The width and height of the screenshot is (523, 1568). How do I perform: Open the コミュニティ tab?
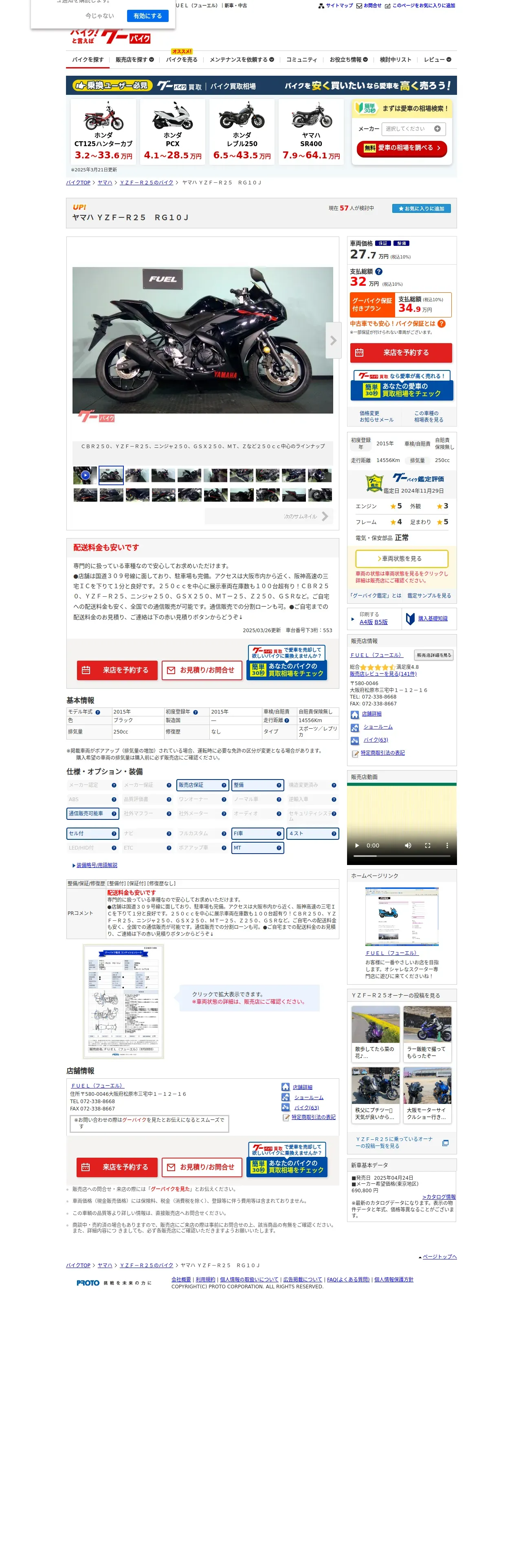(x=301, y=60)
